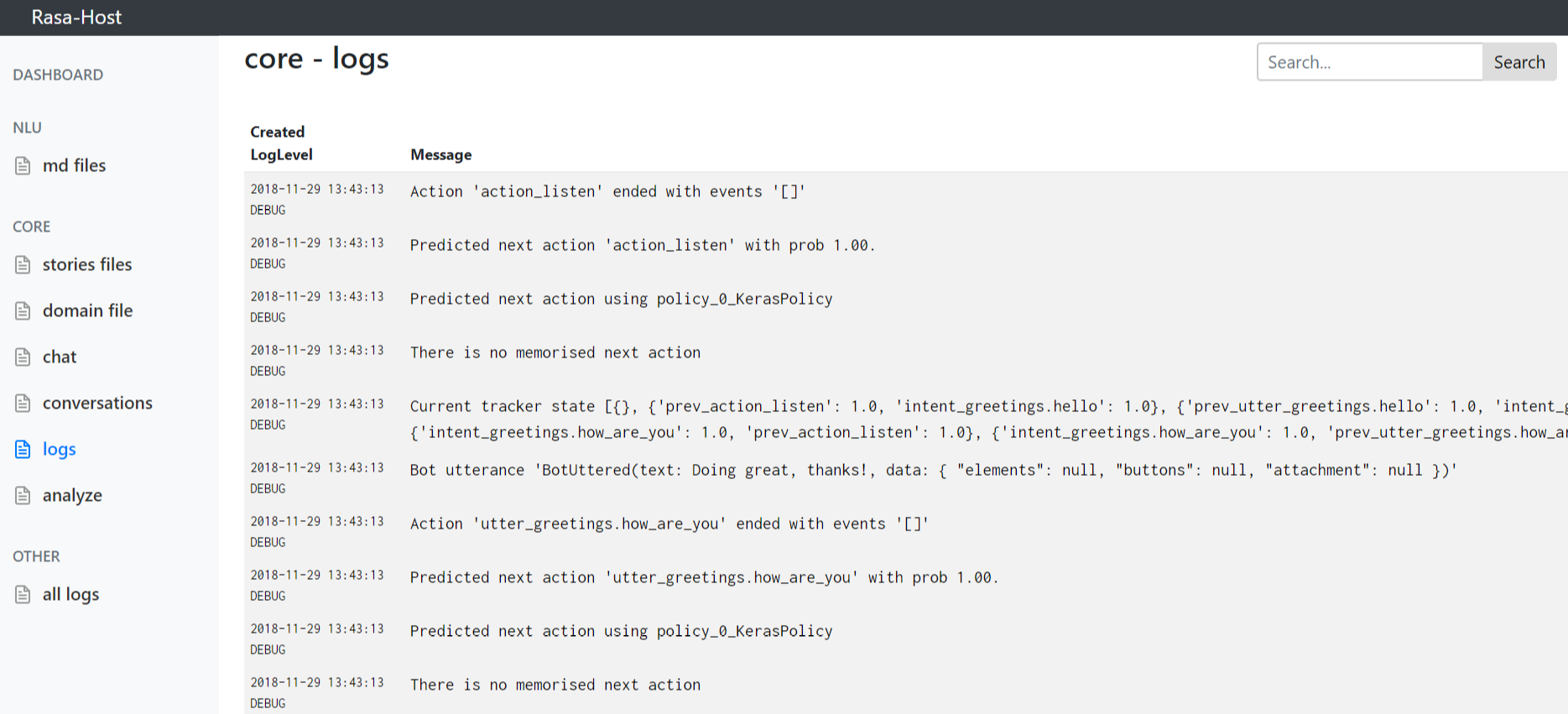
Task: Select message "Action 'utter_greetings.how_are_you' ended with events"
Action: coord(669,524)
